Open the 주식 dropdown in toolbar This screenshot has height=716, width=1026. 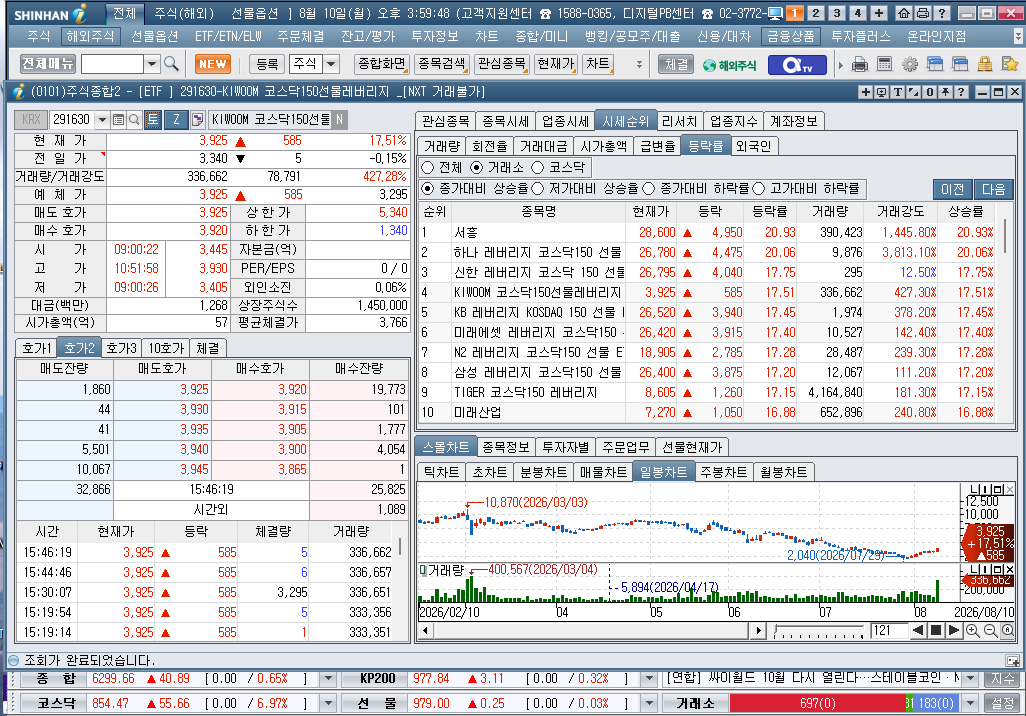point(331,63)
